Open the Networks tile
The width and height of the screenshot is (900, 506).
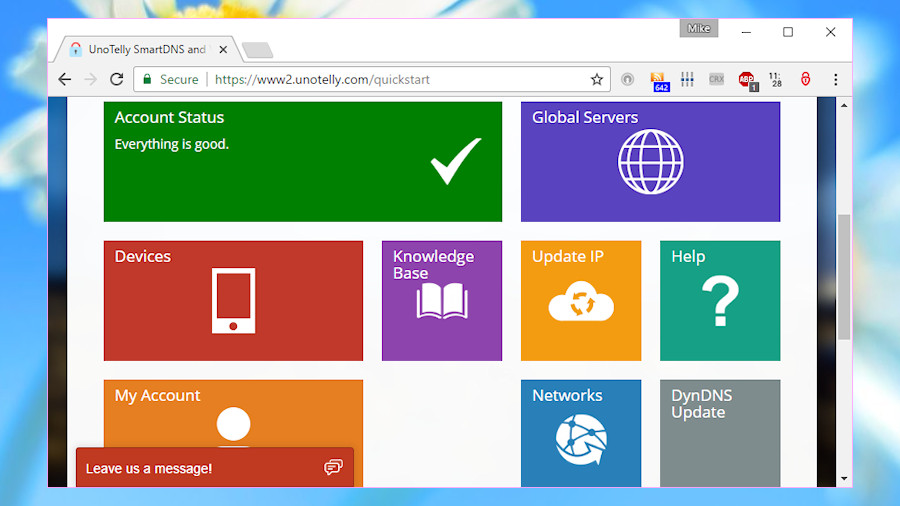[x=581, y=433]
